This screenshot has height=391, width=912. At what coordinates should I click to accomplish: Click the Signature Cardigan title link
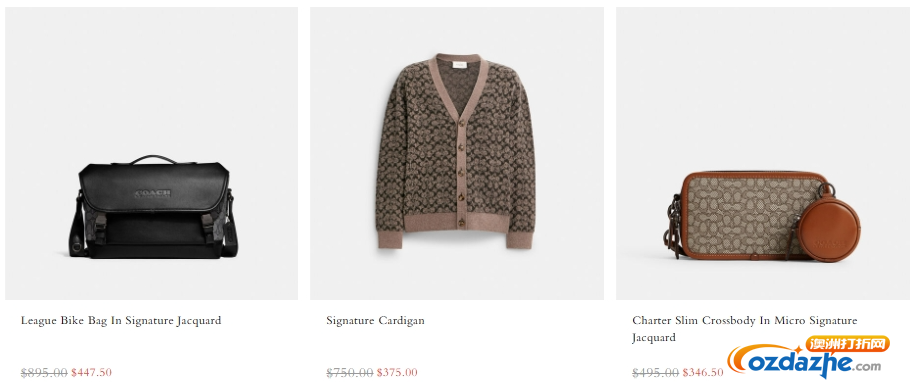click(375, 321)
